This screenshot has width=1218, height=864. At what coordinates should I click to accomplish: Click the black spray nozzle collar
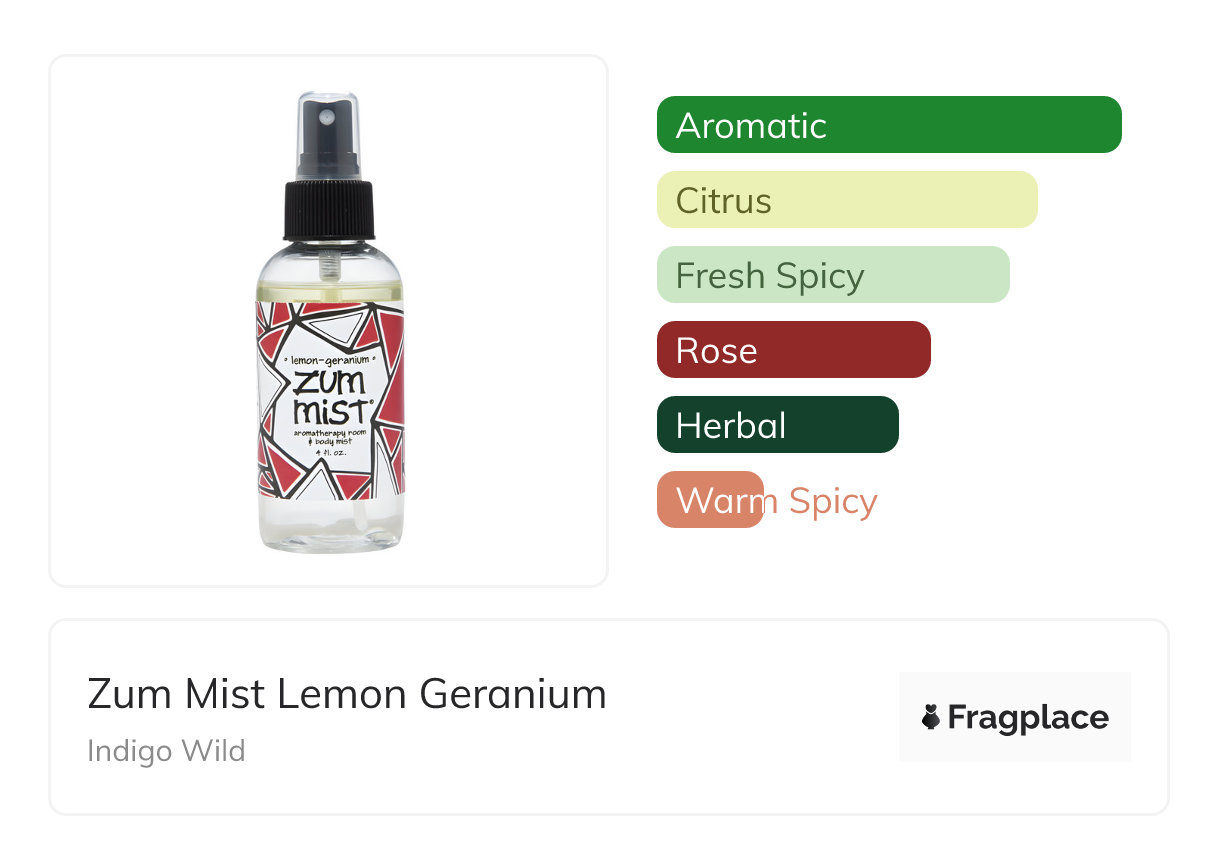329,211
